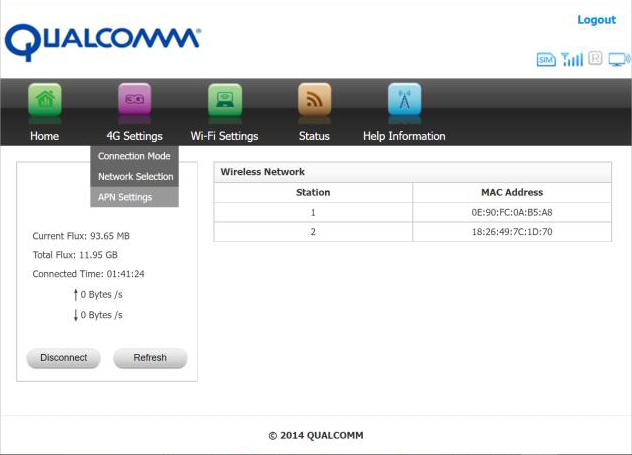This screenshot has width=632, height=455.
Task: Click station number 2 cell
Action: point(313,232)
